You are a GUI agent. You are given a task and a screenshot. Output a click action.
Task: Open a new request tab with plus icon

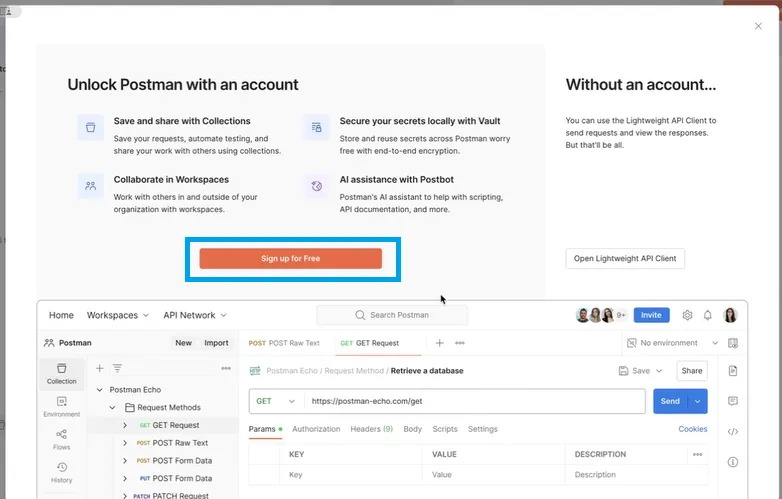point(439,343)
